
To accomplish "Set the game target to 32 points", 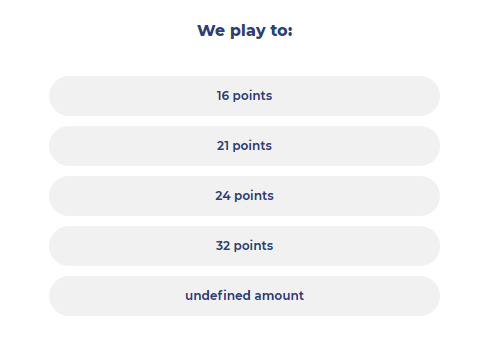I will tap(244, 246).
